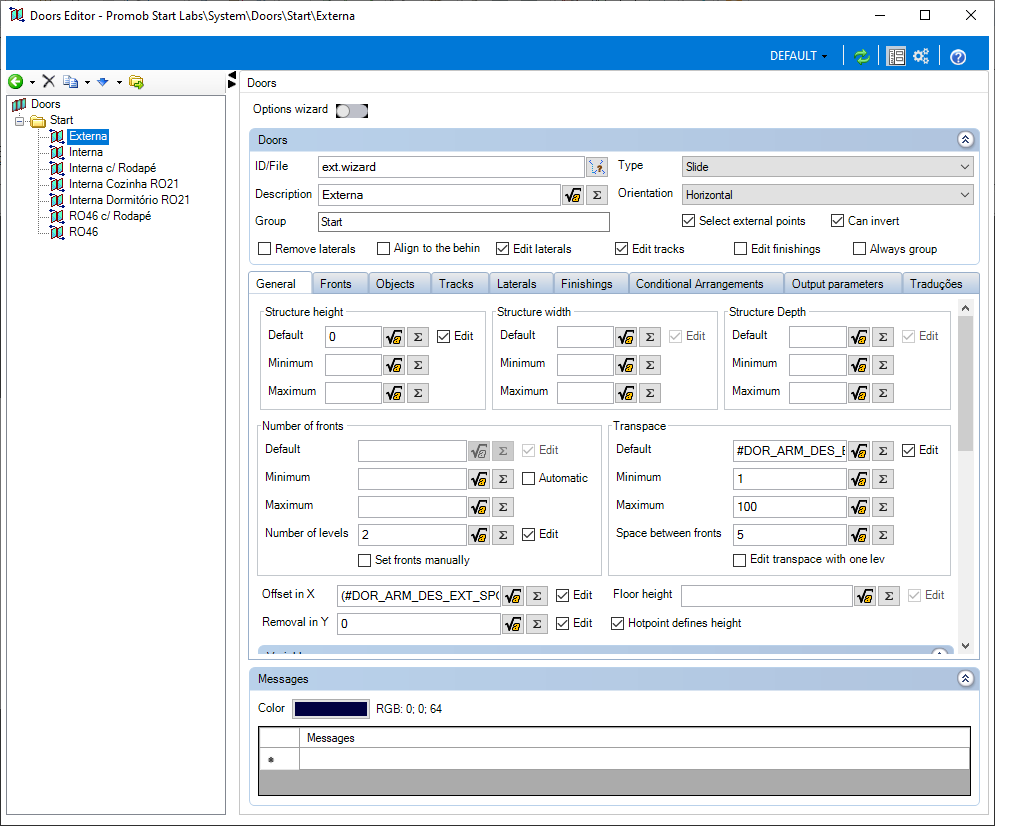This screenshot has width=1018, height=826.
Task: Select Interna Cozinha RO21 in tree
Action: click(x=124, y=184)
